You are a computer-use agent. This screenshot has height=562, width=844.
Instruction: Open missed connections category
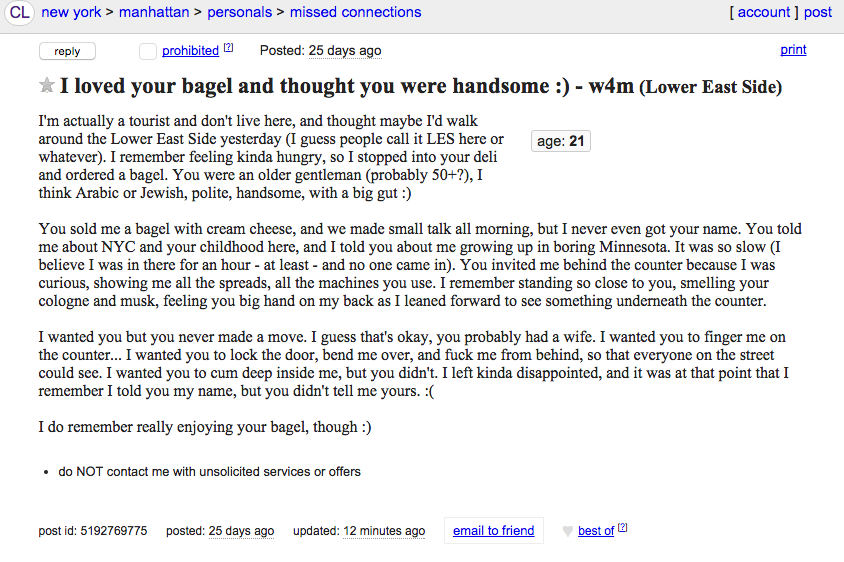[355, 13]
